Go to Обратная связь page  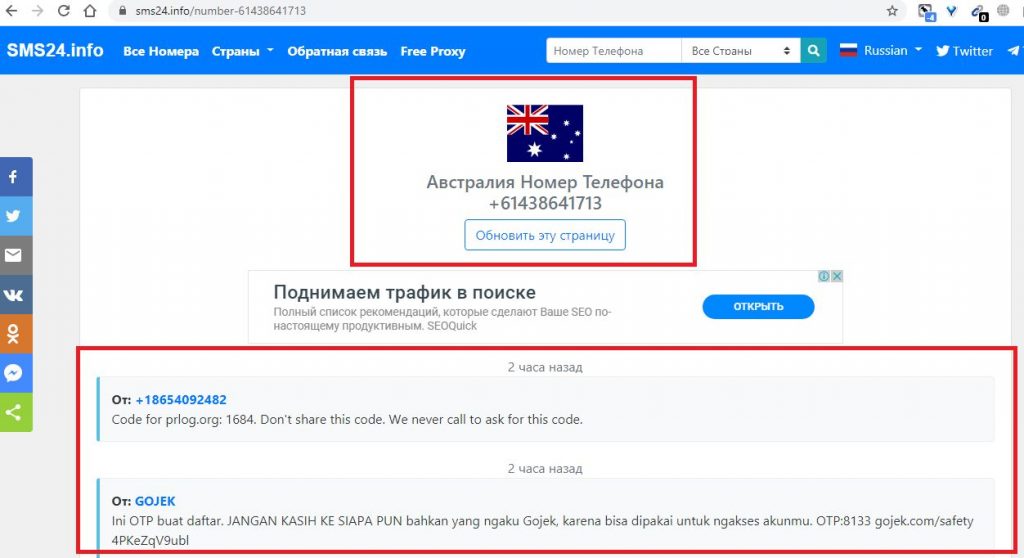[x=337, y=51]
